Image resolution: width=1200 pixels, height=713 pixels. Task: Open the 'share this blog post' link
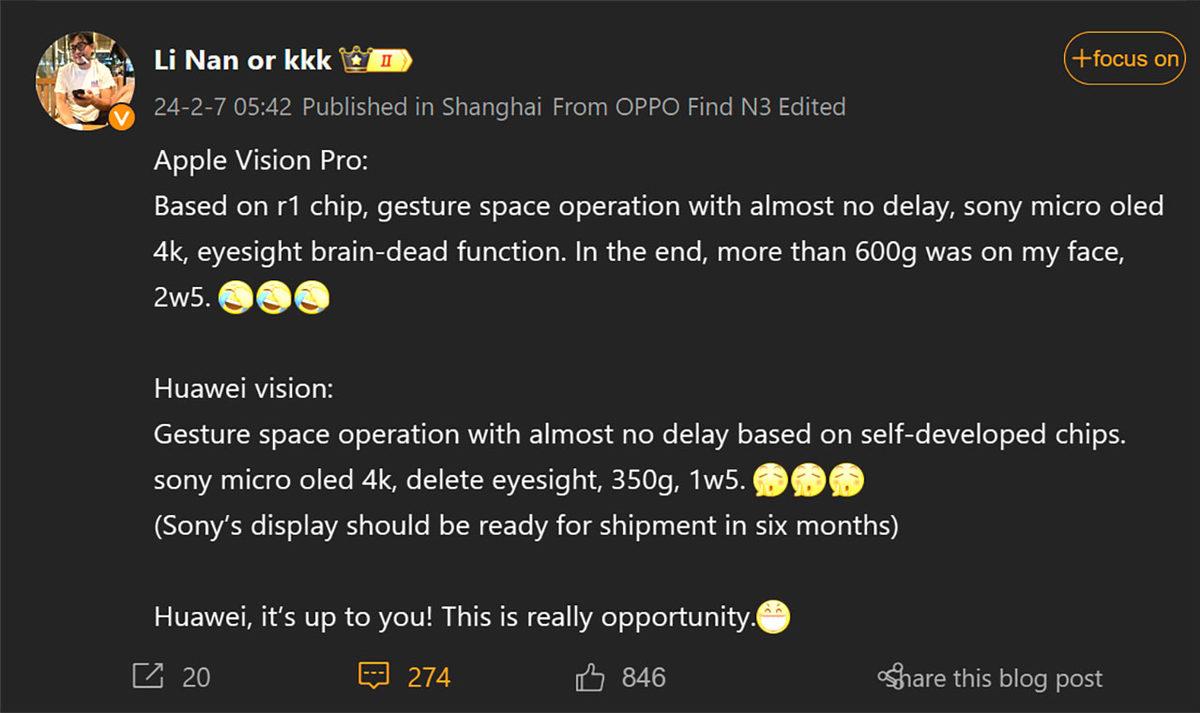click(x=999, y=678)
